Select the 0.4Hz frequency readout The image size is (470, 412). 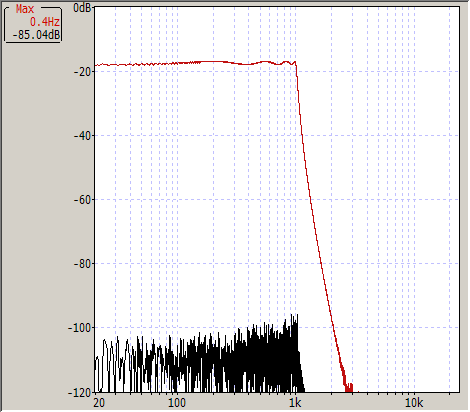[45, 22]
